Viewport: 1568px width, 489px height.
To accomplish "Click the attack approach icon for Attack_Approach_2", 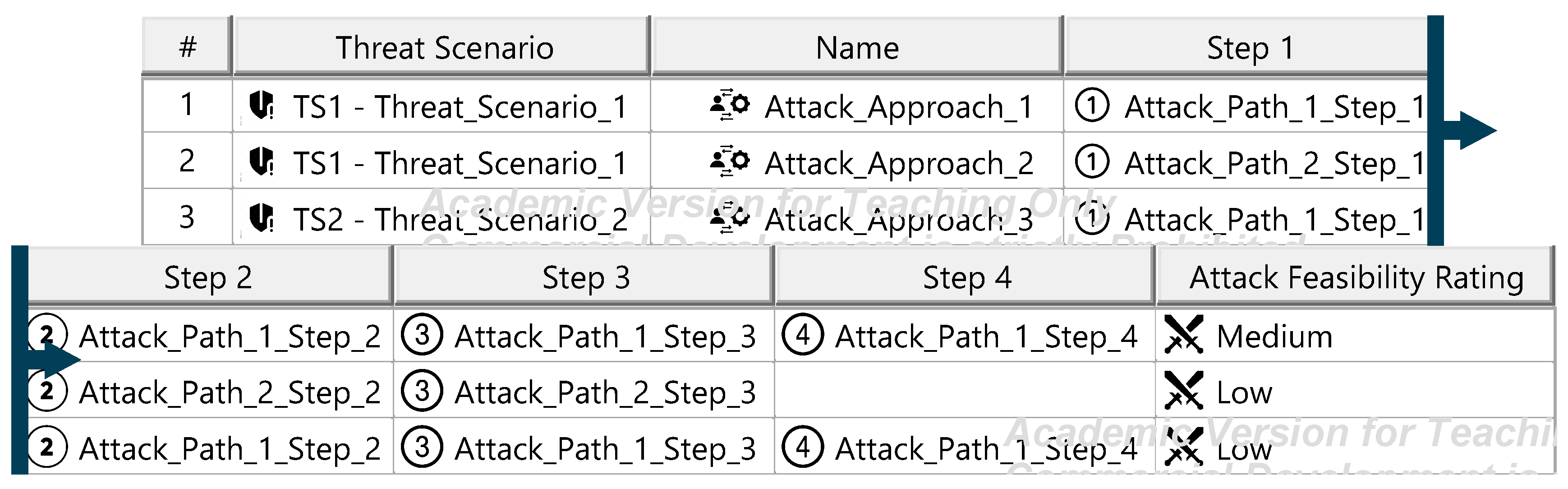I will [x=729, y=162].
